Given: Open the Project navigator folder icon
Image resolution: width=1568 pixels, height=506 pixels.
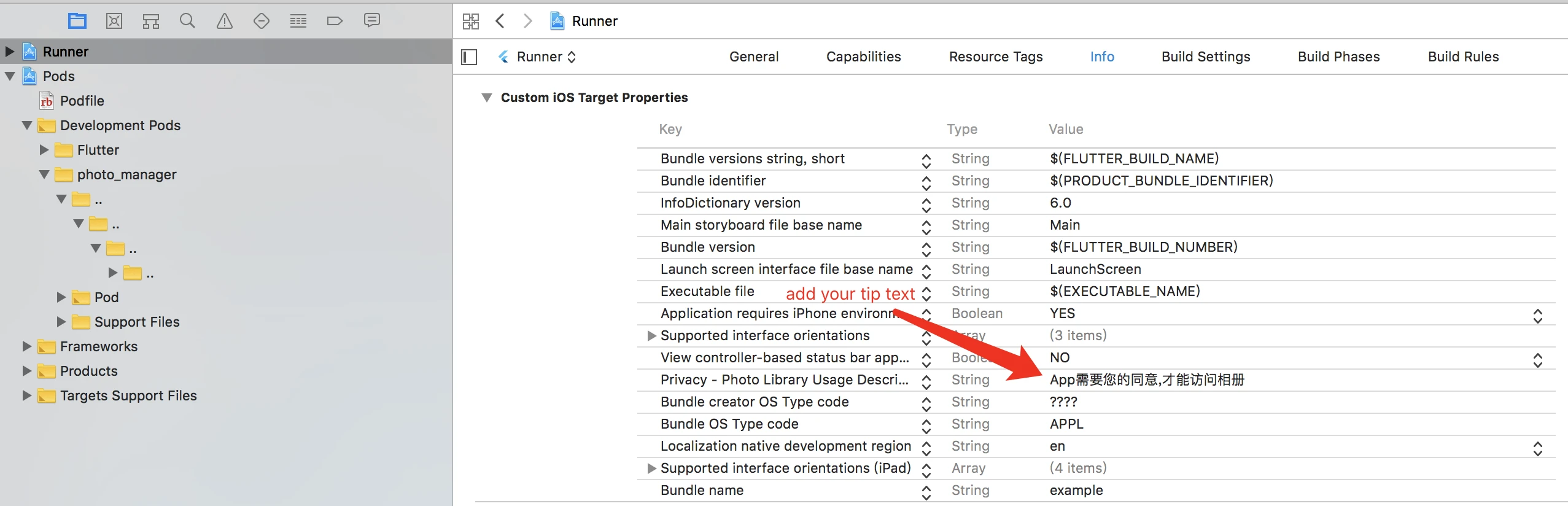Looking at the screenshot, I should tap(77, 21).
